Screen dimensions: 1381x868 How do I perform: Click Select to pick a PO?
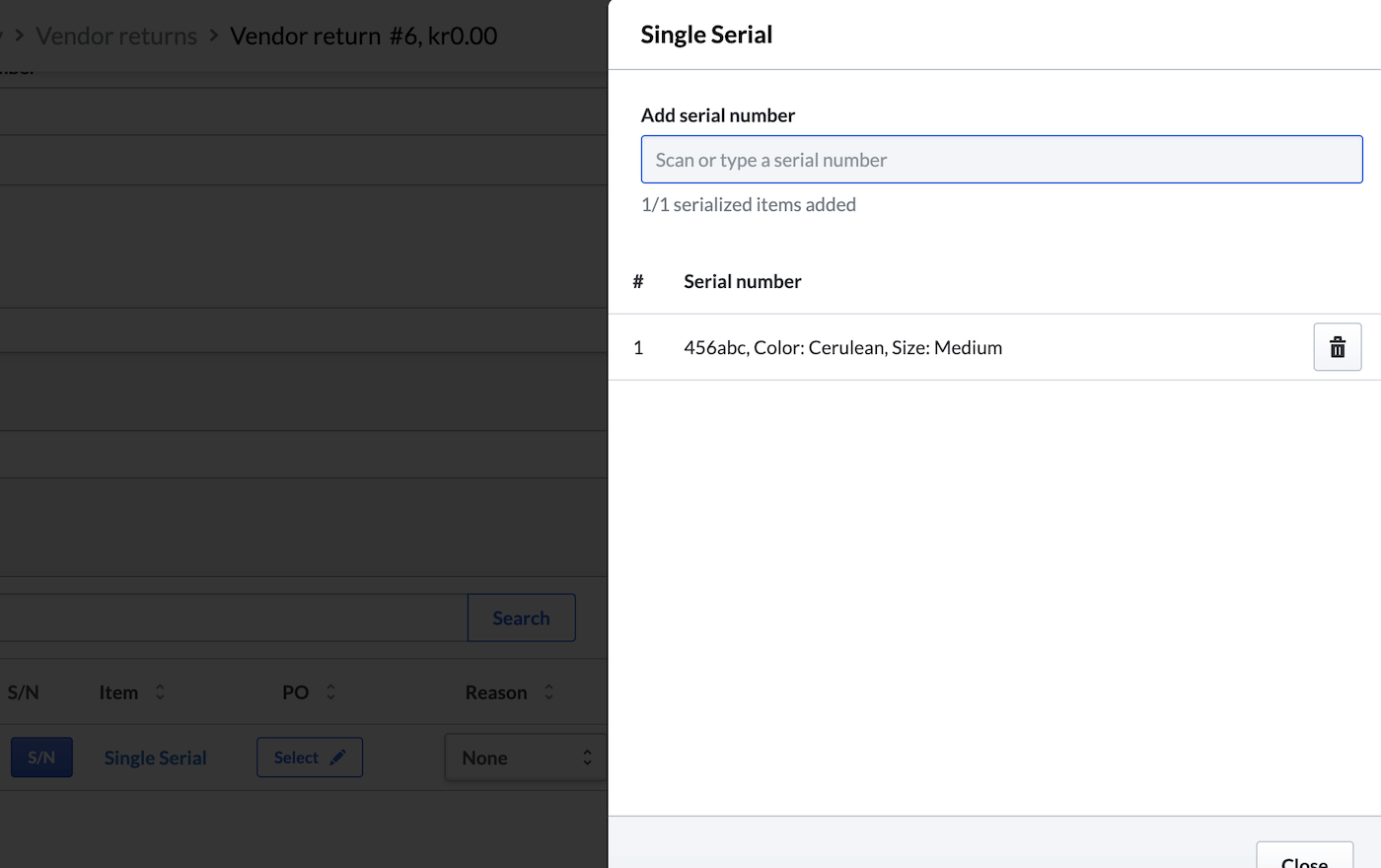[309, 757]
